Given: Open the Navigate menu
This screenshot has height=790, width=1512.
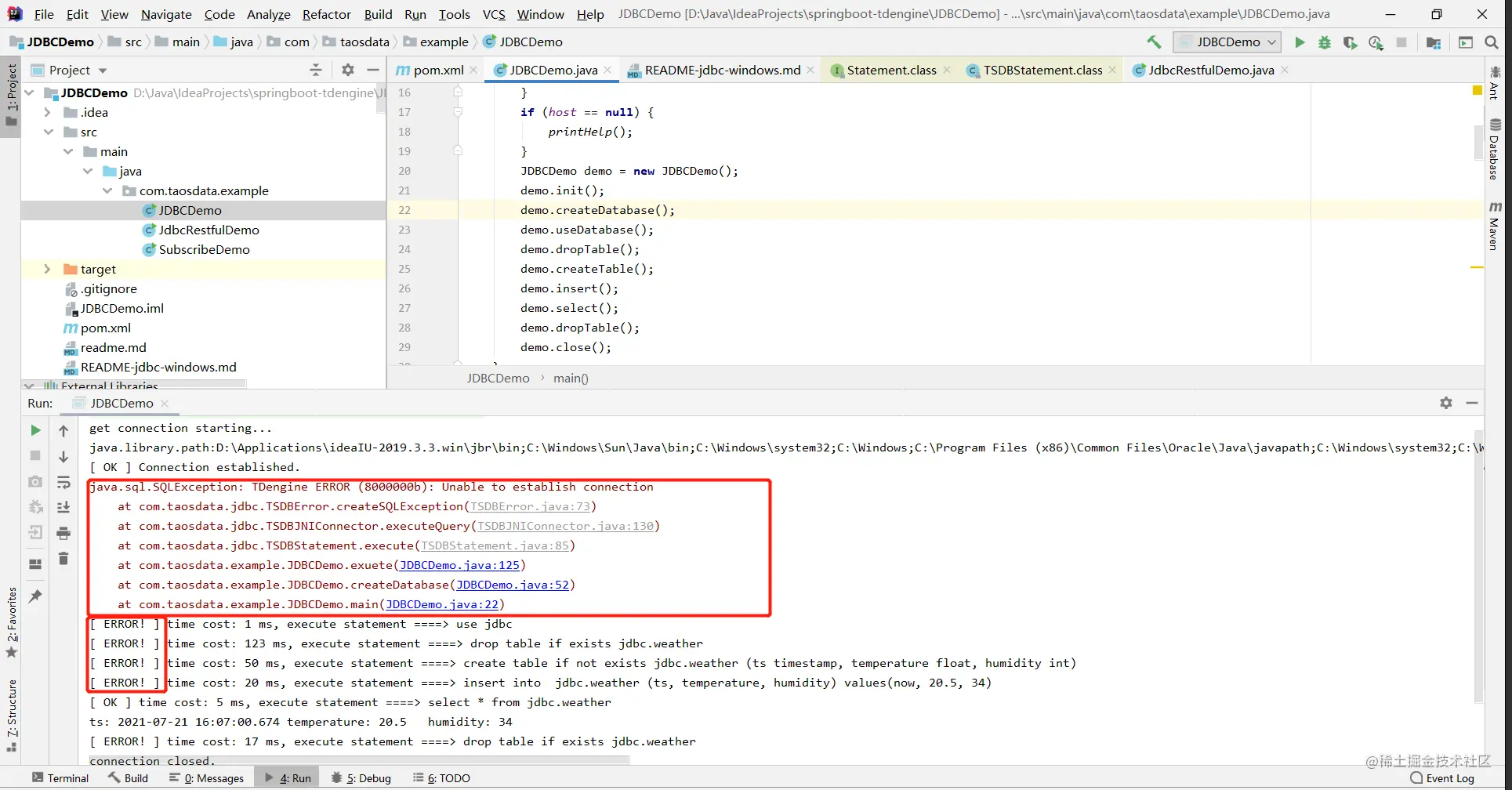Looking at the screenshot, I should [166, 14].
